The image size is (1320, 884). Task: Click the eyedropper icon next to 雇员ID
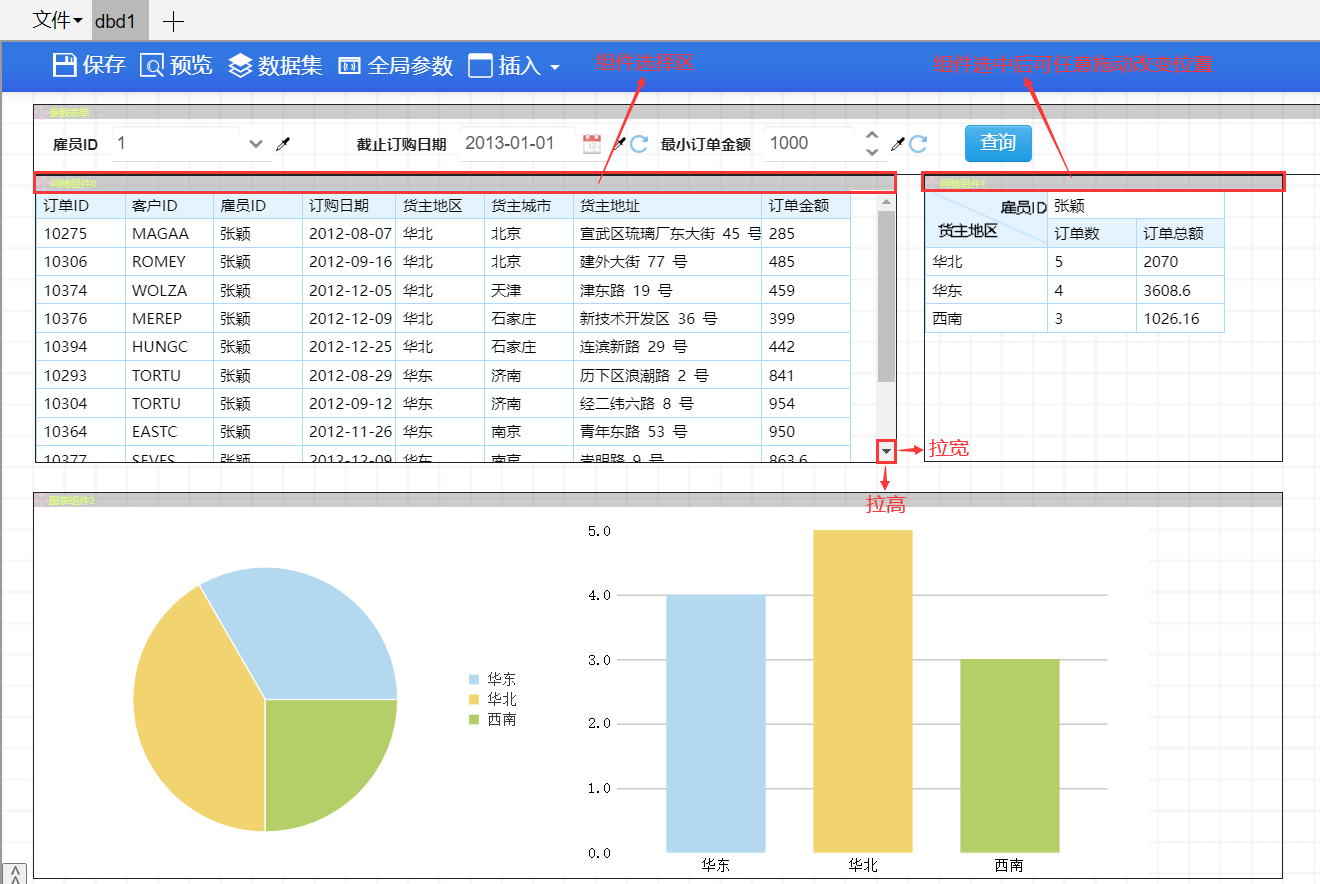coord(283,145)
